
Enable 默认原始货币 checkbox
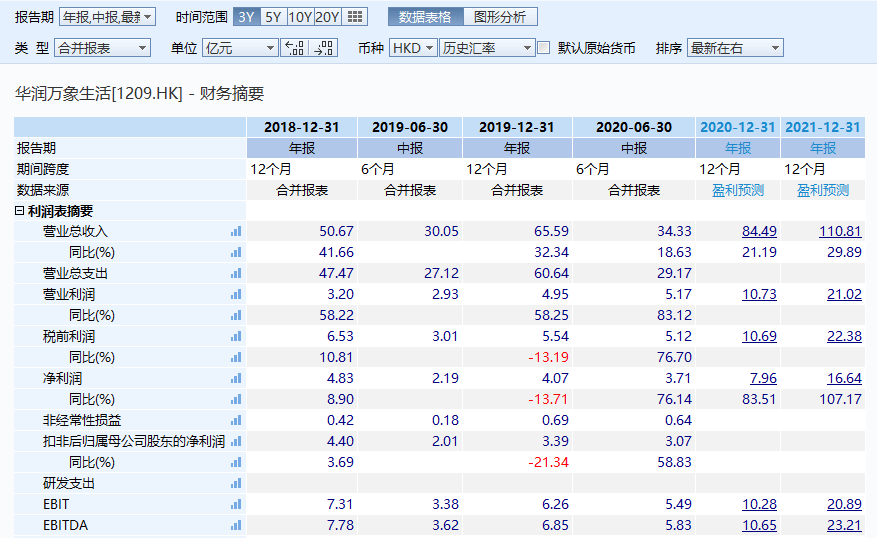(544, 48)
